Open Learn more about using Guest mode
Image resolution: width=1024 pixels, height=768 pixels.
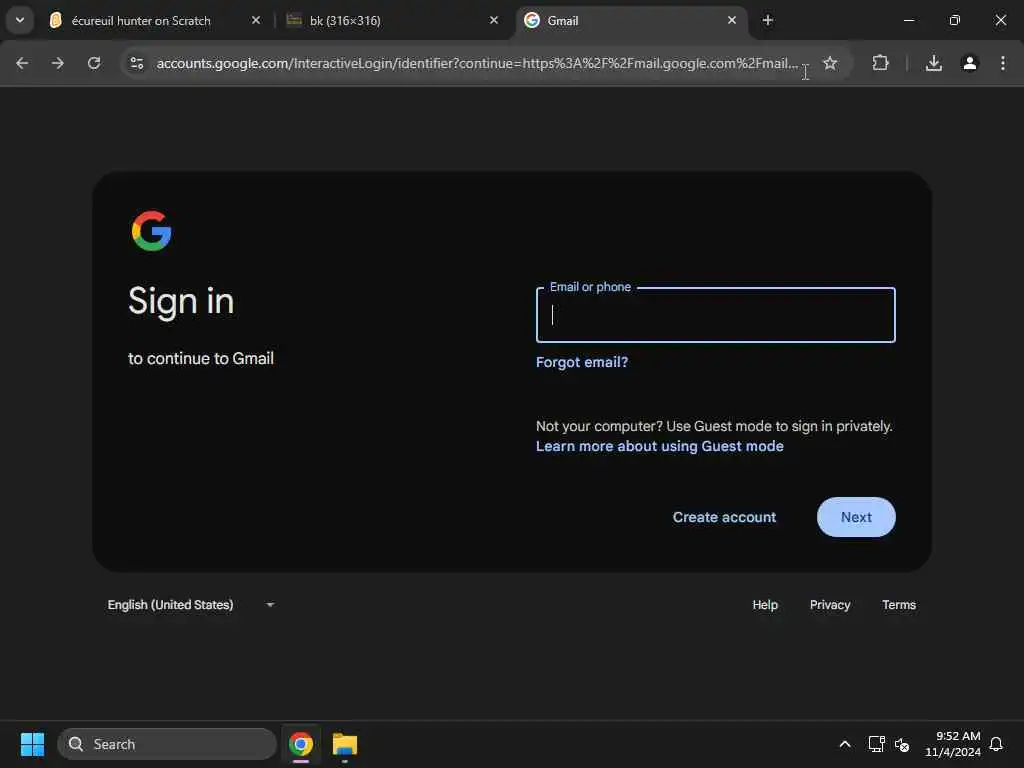click(x=660, y=446)
